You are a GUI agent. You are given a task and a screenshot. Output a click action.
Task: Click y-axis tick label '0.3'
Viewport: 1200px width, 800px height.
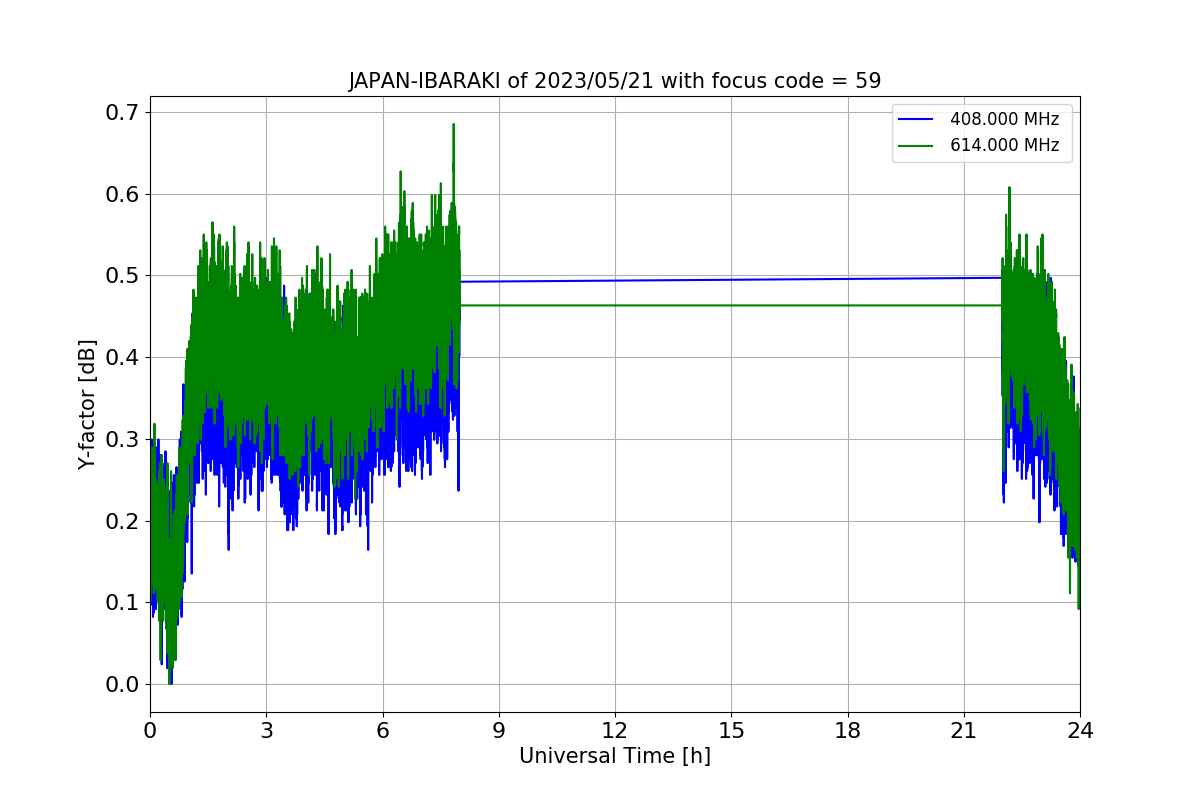click(x=123, y=439)
